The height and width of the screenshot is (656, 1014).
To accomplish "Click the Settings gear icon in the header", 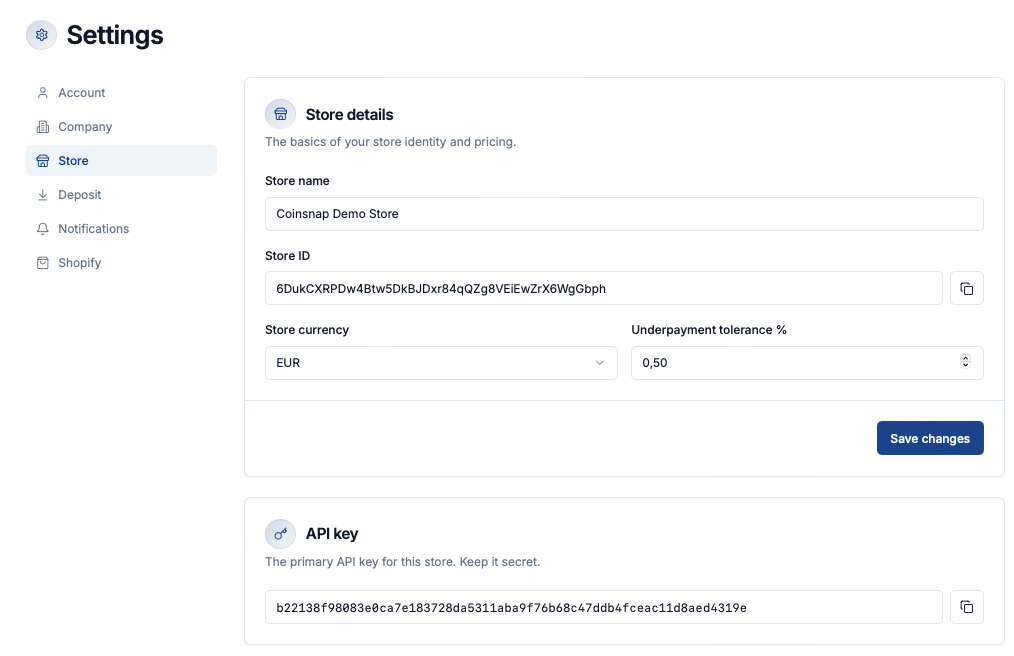I will coord(41,35).
